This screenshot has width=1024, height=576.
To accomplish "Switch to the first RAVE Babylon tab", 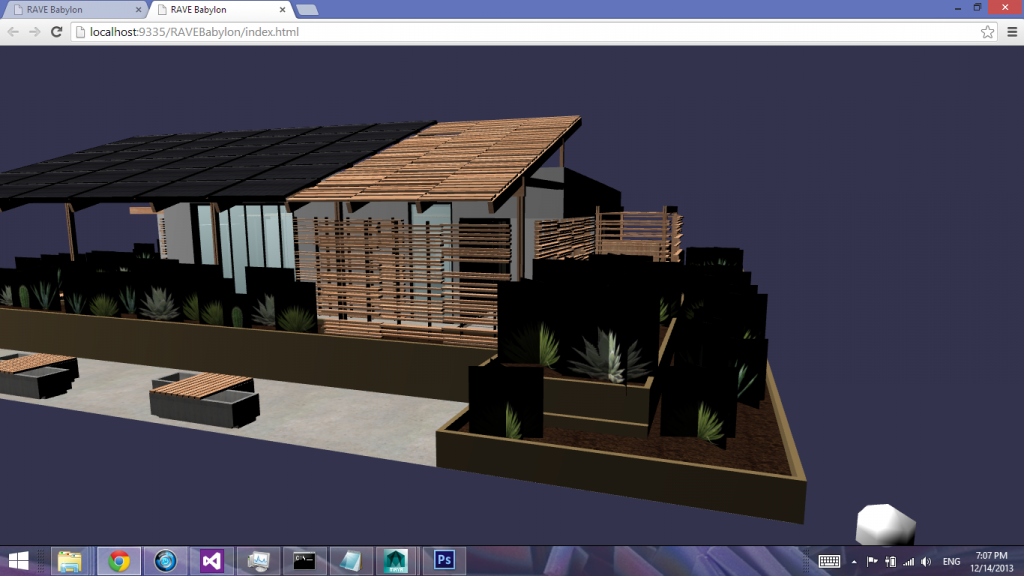I will point(60,10).
